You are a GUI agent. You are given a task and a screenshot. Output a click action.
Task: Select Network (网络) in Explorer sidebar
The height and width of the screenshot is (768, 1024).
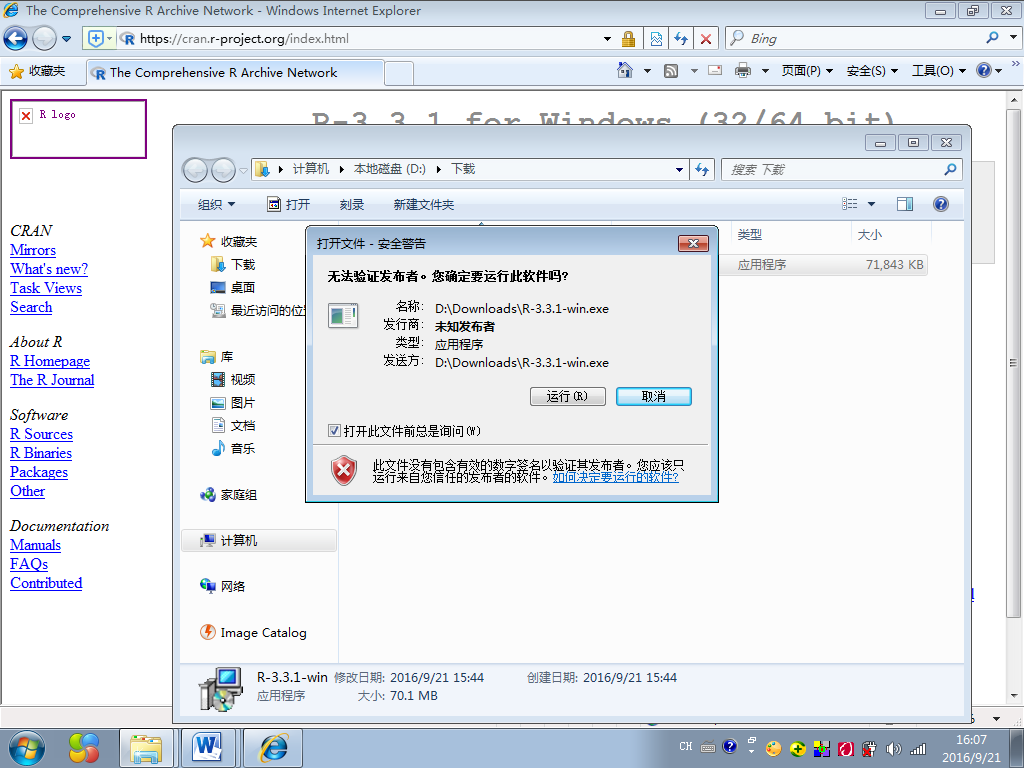tap(223, 586)
